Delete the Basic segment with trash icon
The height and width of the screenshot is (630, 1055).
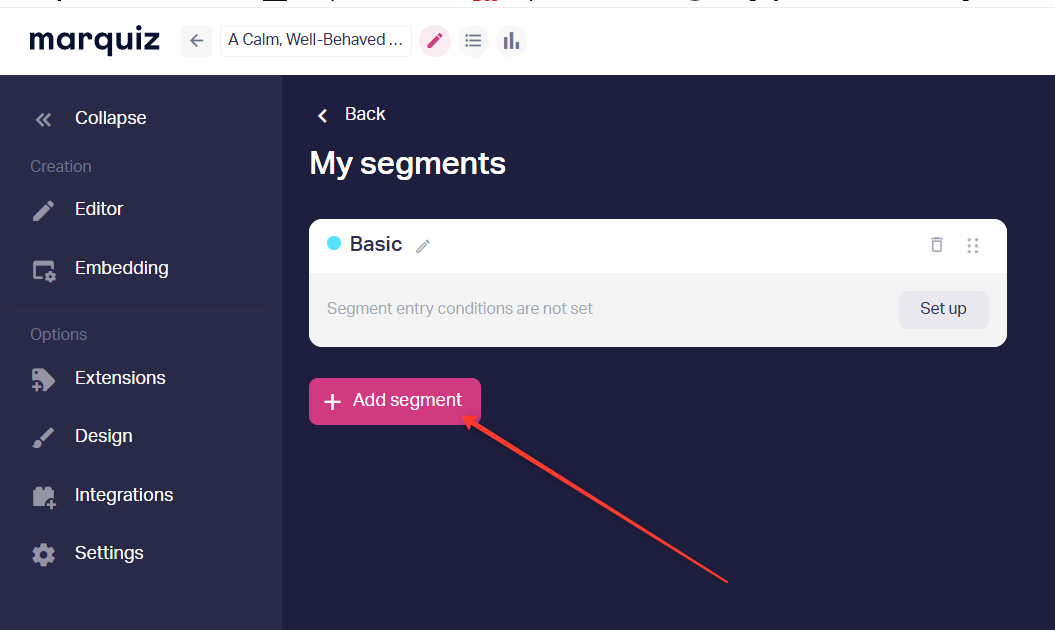pos(937,244)
